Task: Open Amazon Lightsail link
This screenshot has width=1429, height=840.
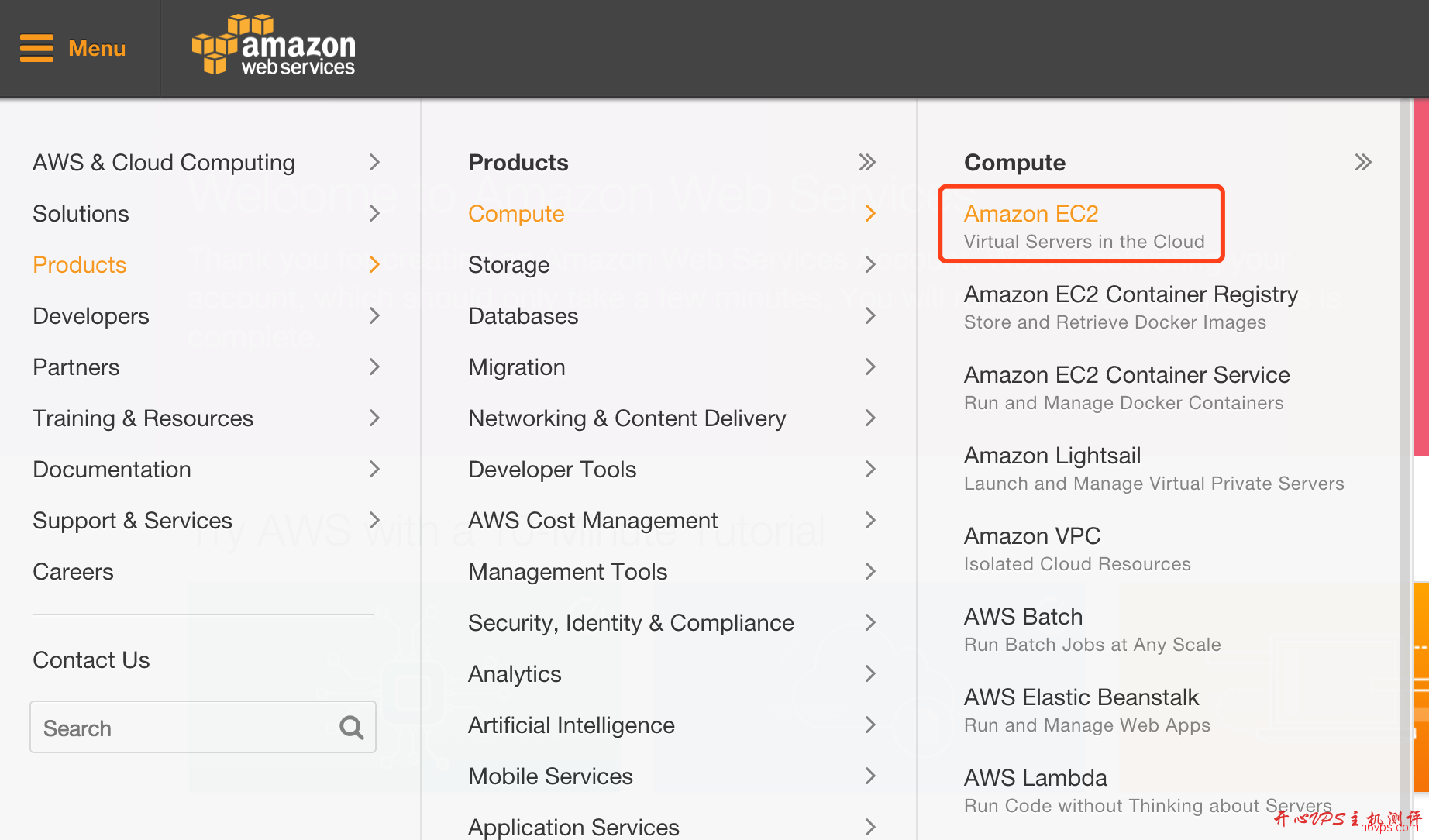Action: click(x=1052, y=456)
